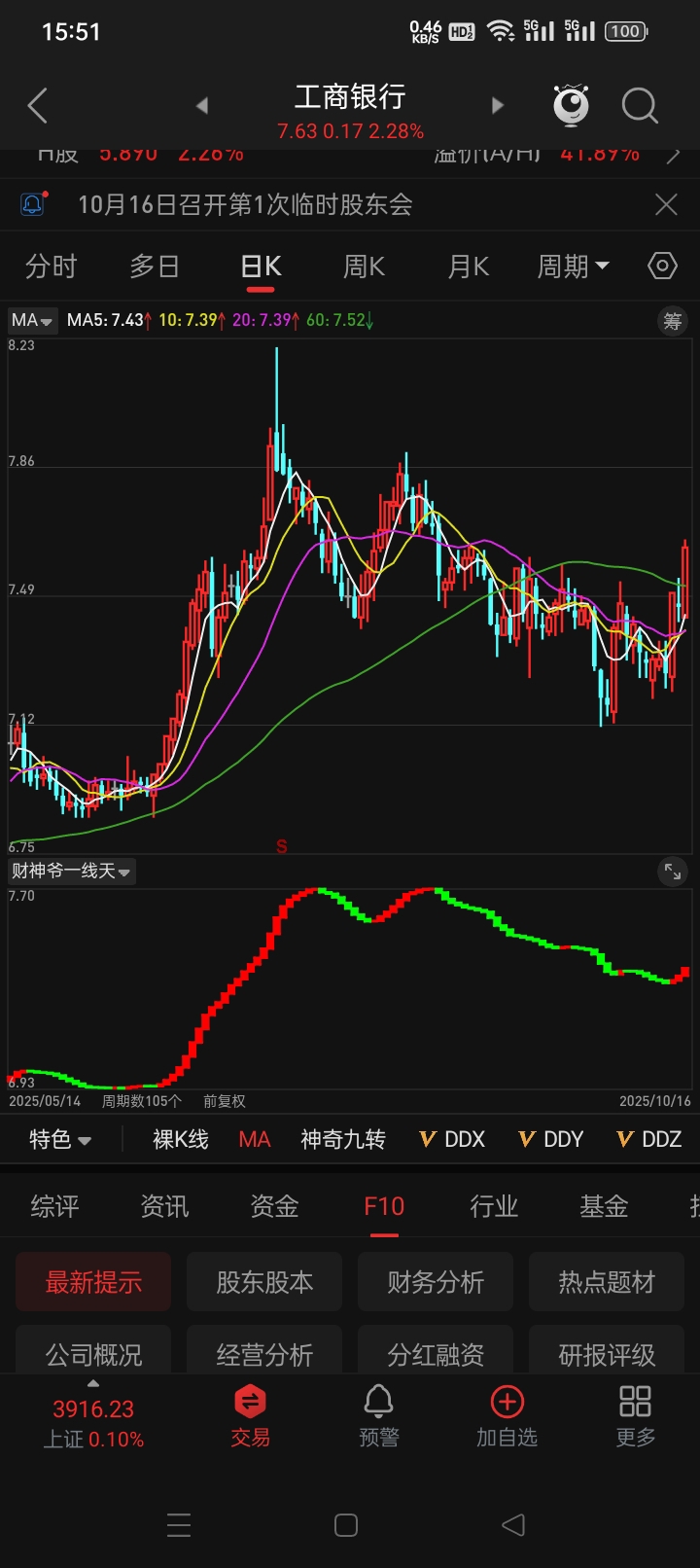This screenshot has width=700, height=1568.
Task: Tap the 前复权 adjustment label
Action: coord(225,1101)
